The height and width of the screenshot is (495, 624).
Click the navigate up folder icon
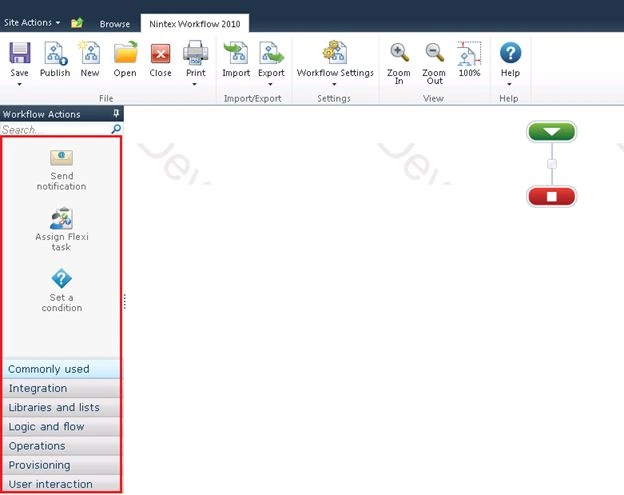pos(77,23)
